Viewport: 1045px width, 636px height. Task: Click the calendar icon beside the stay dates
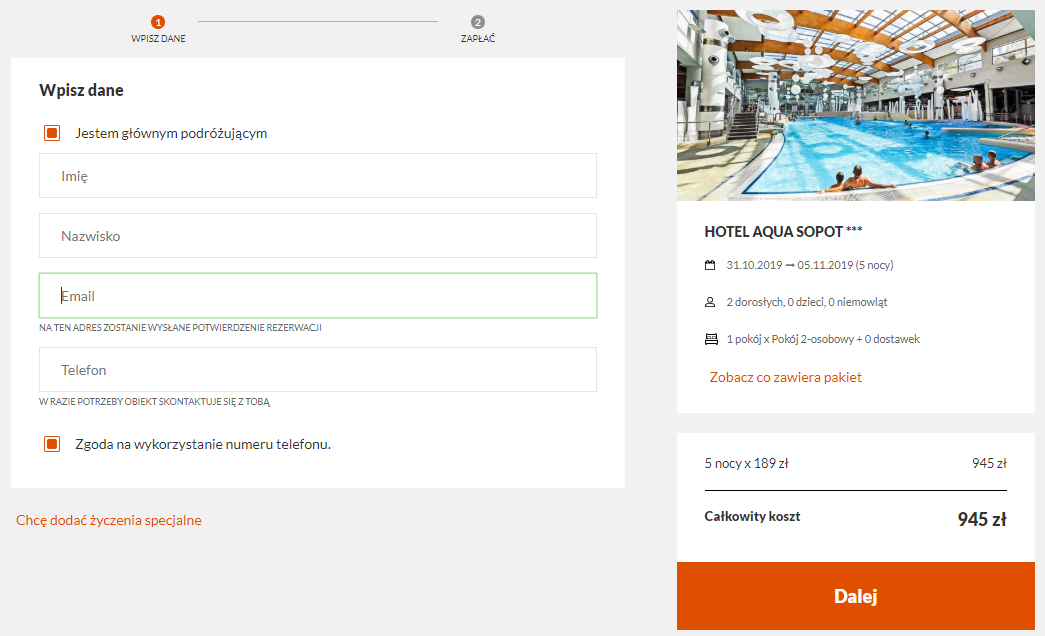tap(710, 265)
